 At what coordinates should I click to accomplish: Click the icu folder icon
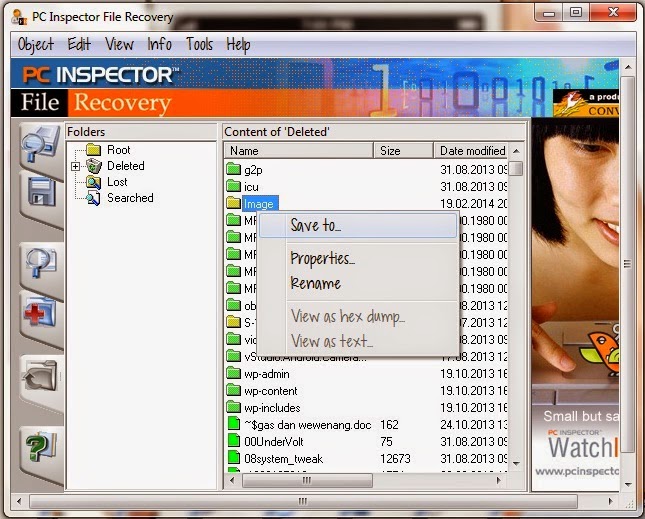point(234,186)
